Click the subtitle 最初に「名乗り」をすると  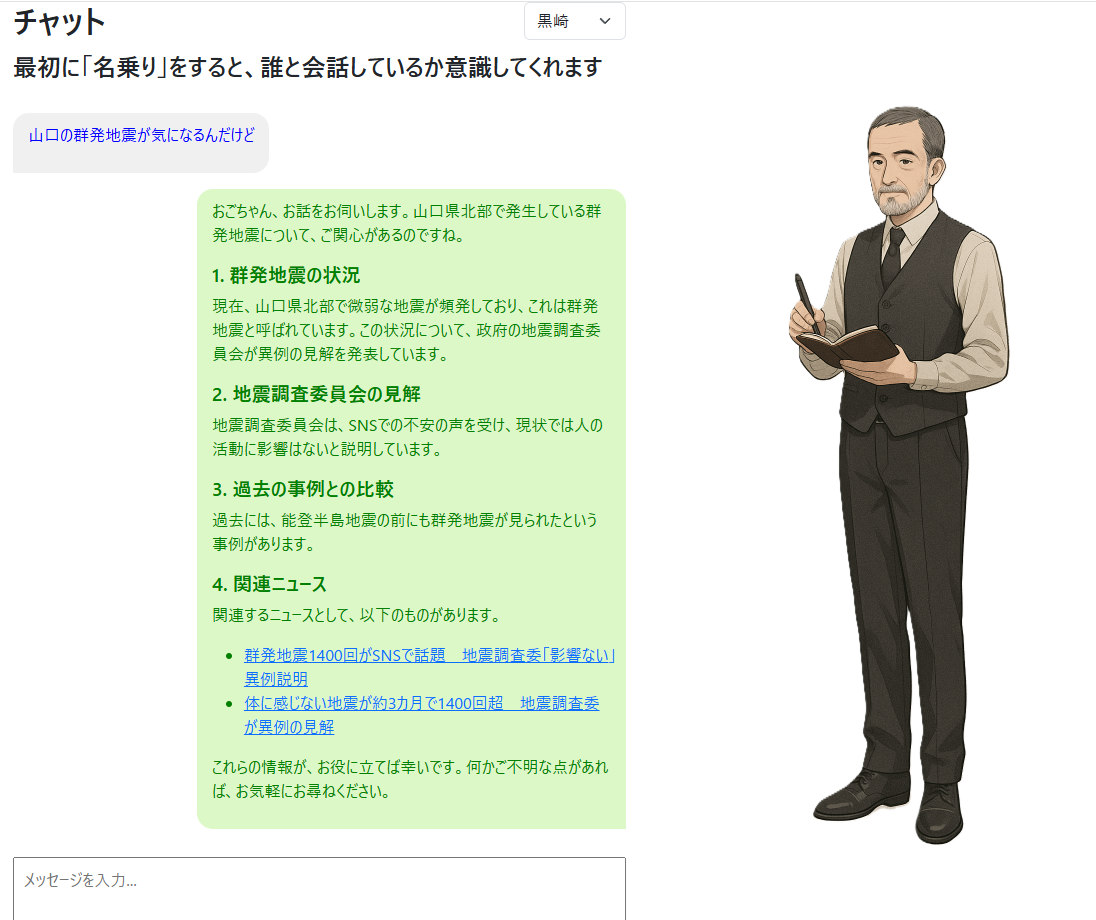308,68
